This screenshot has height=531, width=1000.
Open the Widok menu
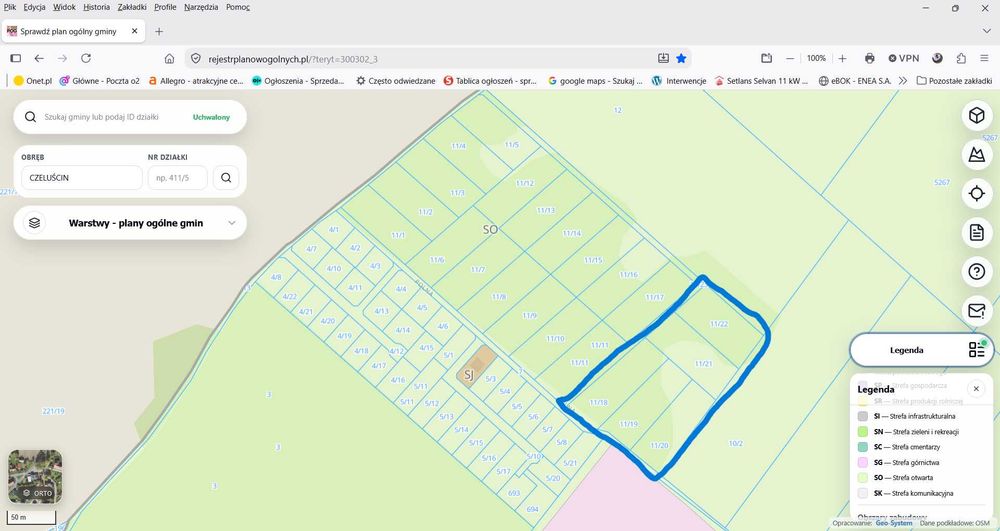pos(64,7)
